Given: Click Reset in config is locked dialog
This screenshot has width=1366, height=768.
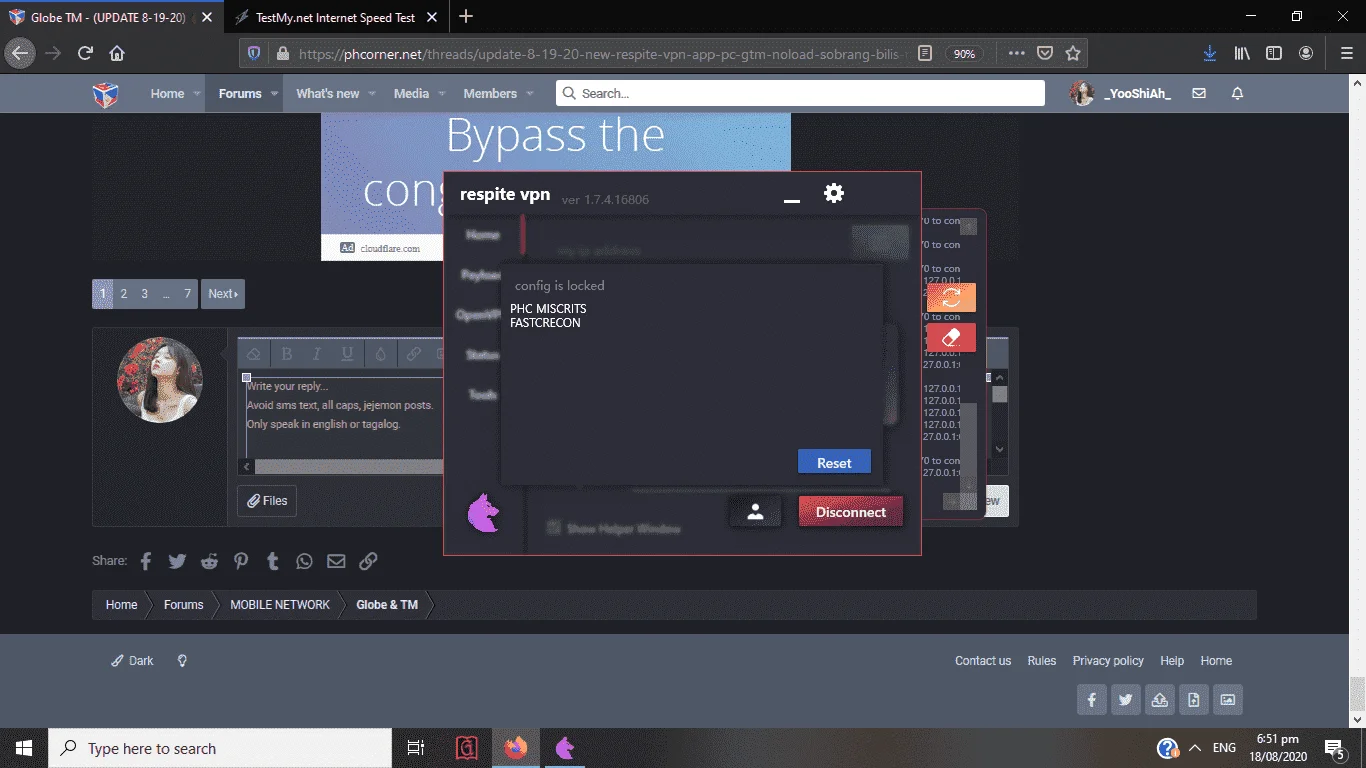Looking at the screenshot, I should (834, 463).
